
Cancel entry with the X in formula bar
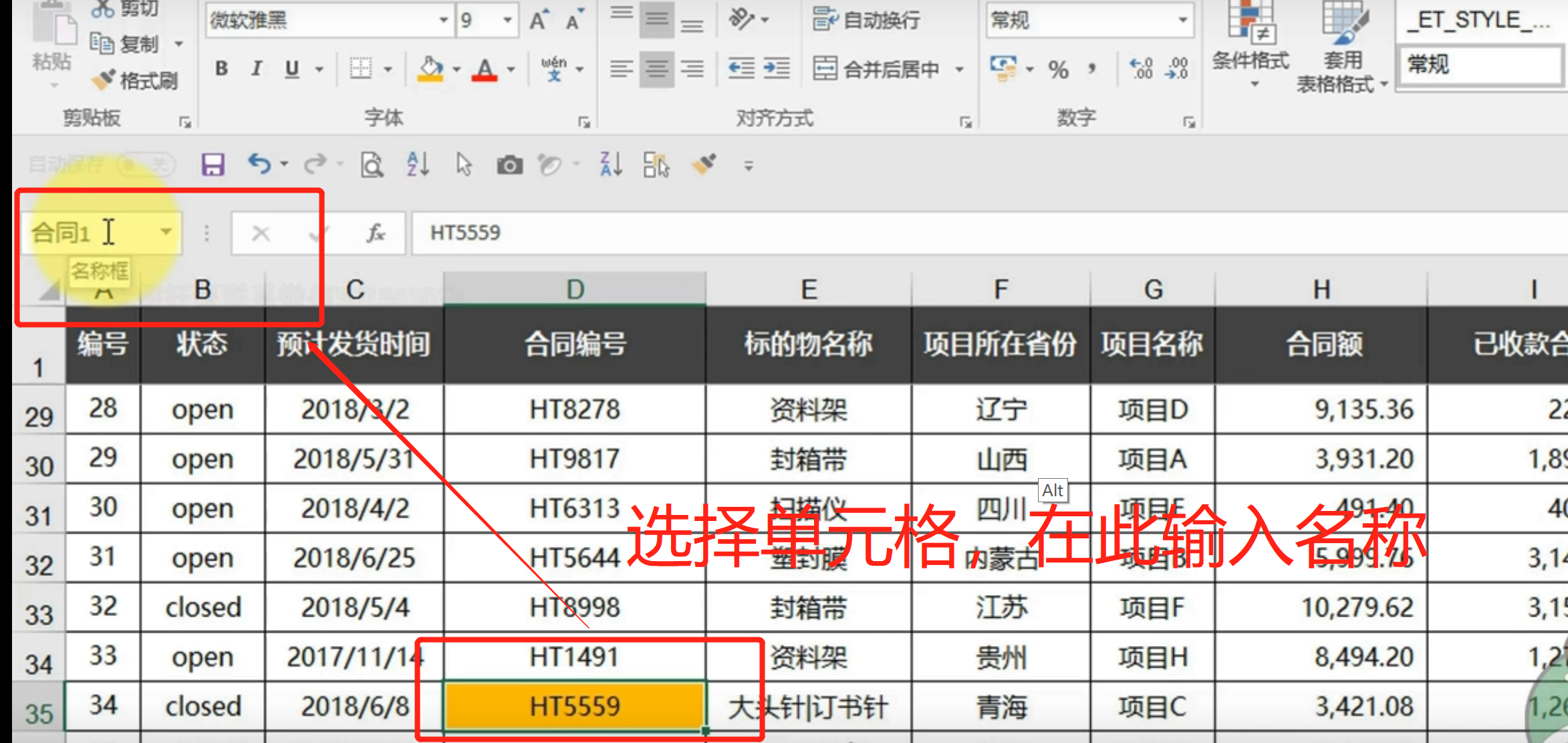(261, 233)
